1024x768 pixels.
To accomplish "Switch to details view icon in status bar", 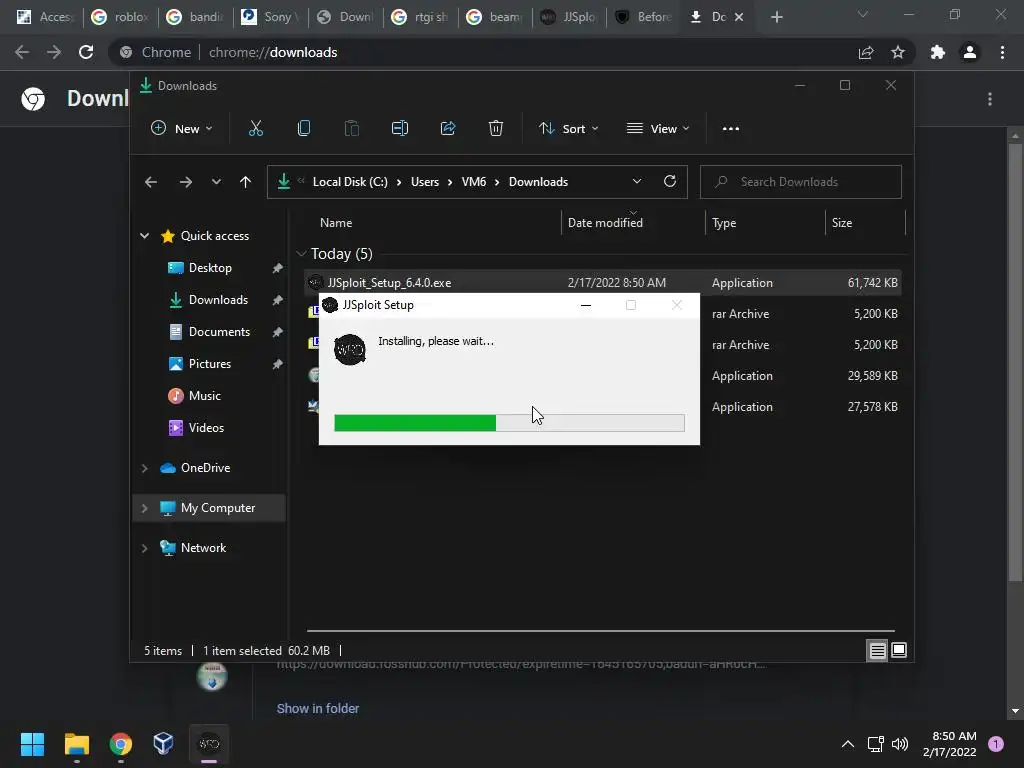I will coord(877,650).
